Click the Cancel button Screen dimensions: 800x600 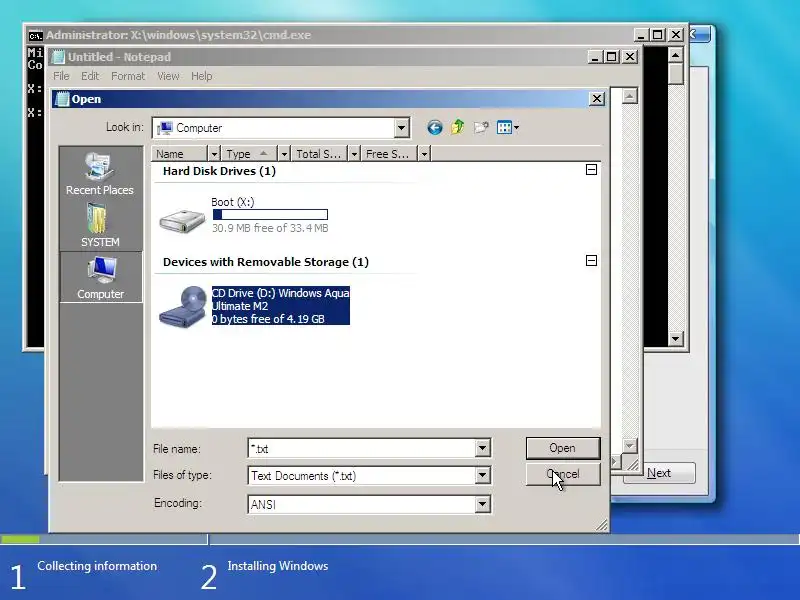[x=563, y=474]
